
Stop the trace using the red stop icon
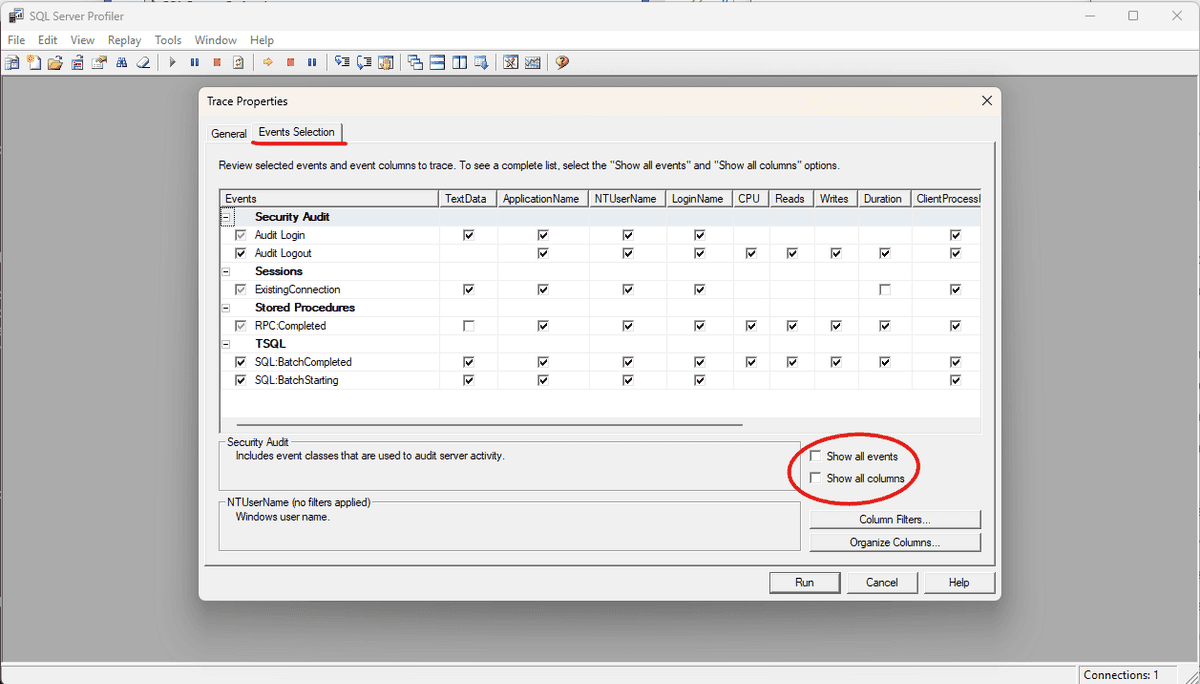coord(216,62)
